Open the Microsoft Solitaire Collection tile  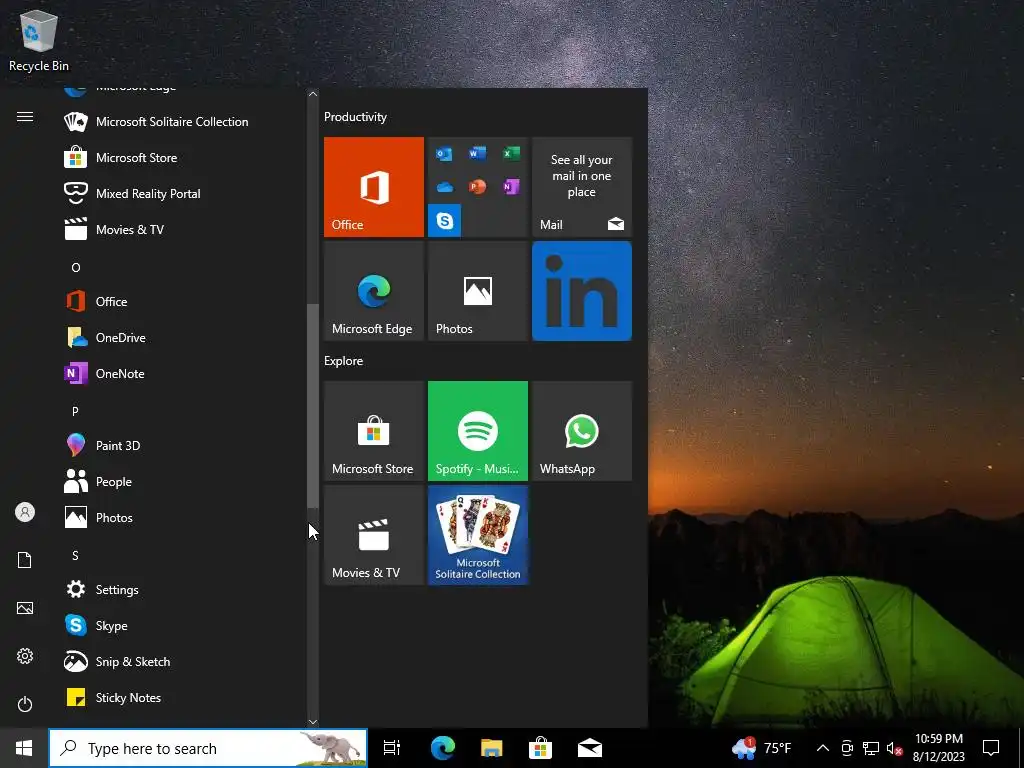pos(477,535)
